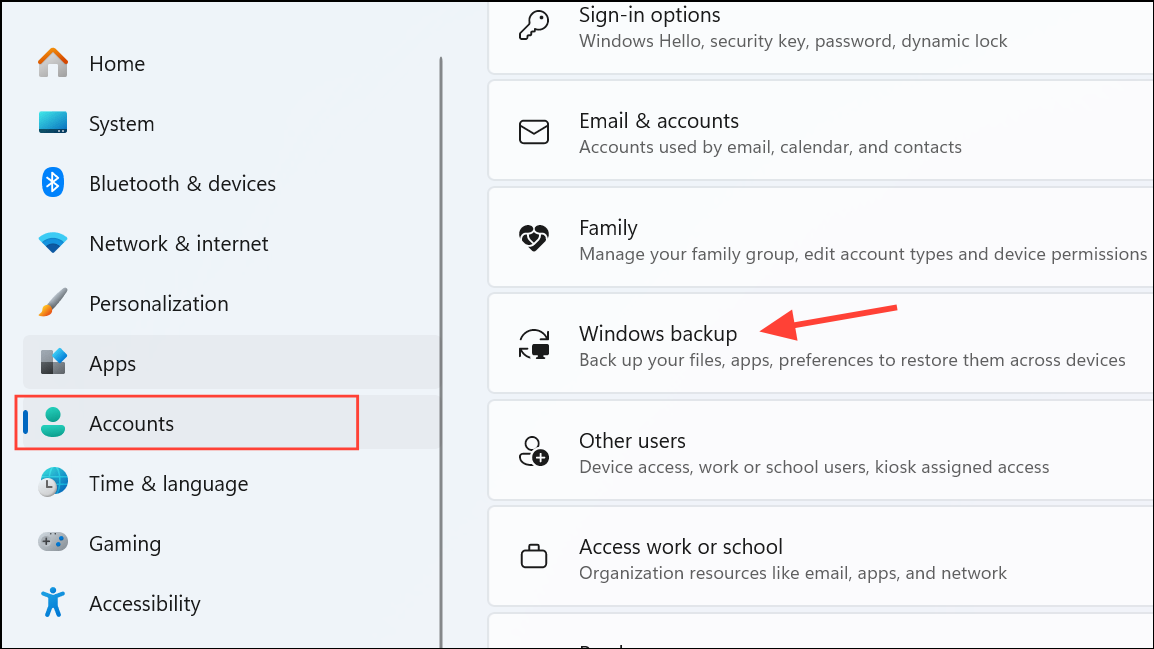Image resolution: width=1154 pixels, height=649 pixels.
Task: Select the Apps section
Action: 112,363
